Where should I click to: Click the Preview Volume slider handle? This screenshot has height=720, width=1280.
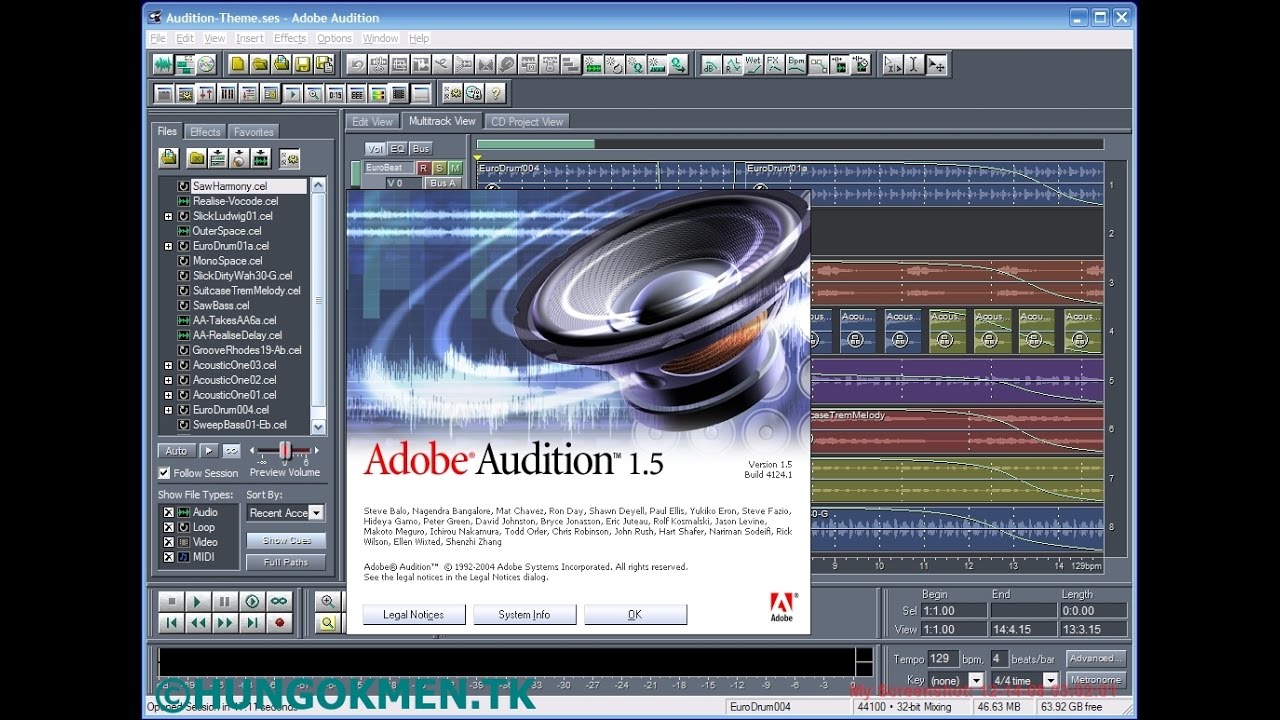coord(284,451)
